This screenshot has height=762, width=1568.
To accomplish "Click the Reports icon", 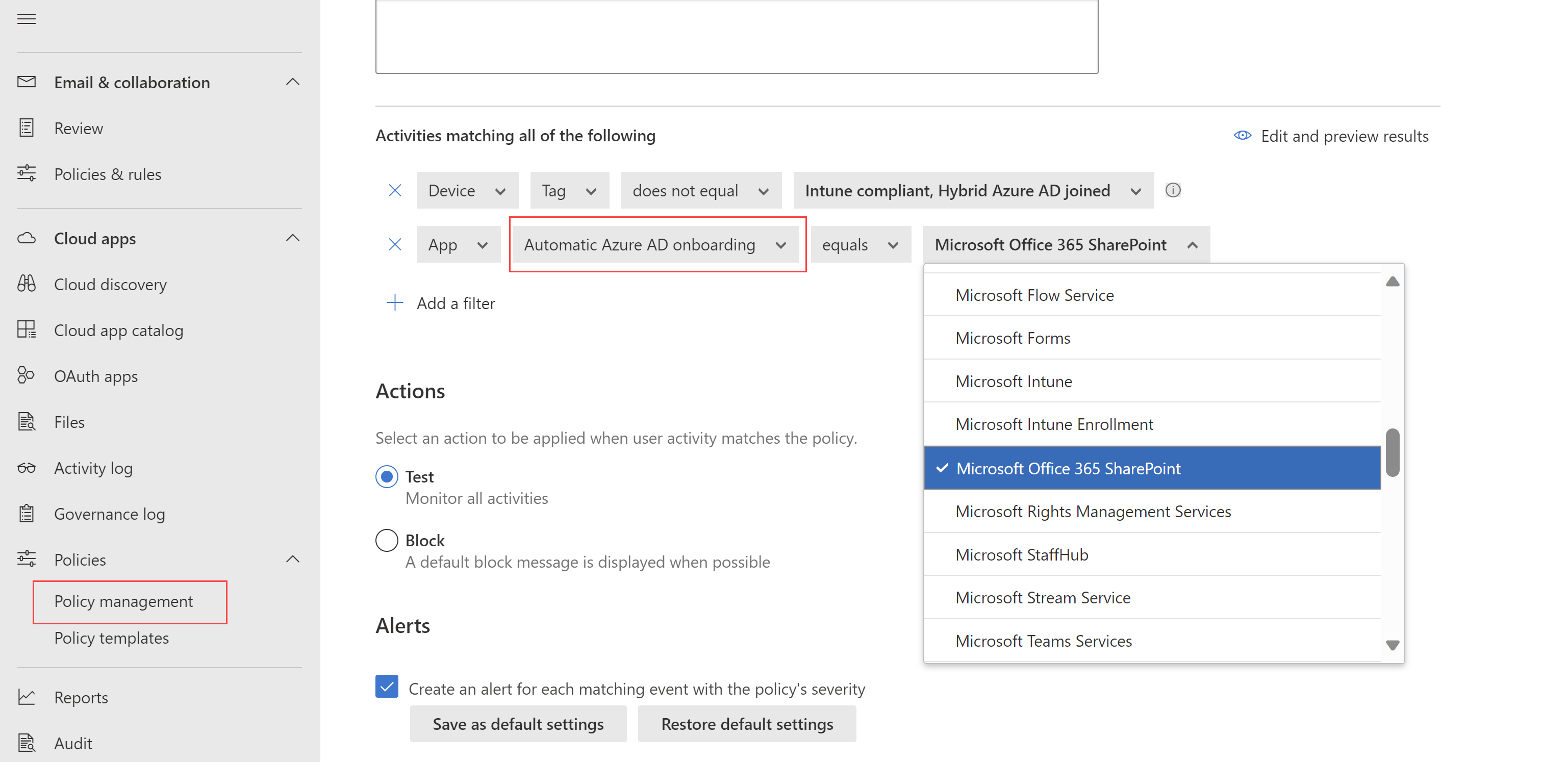I will click(x=27, y=697).
